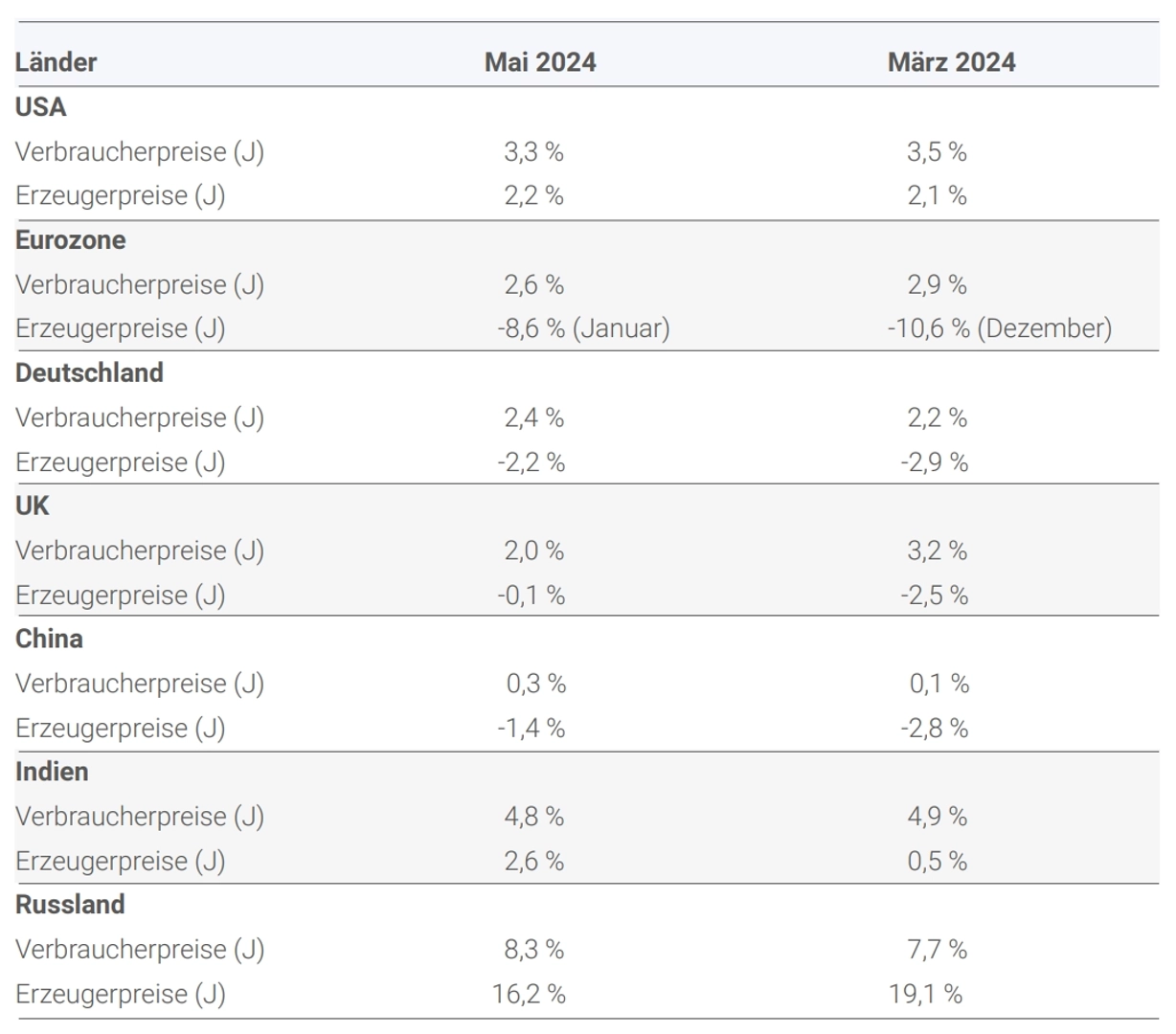Click Indien's 4,9 % März value
This screenshot has width=1176, height=1034.
point(937,817)
